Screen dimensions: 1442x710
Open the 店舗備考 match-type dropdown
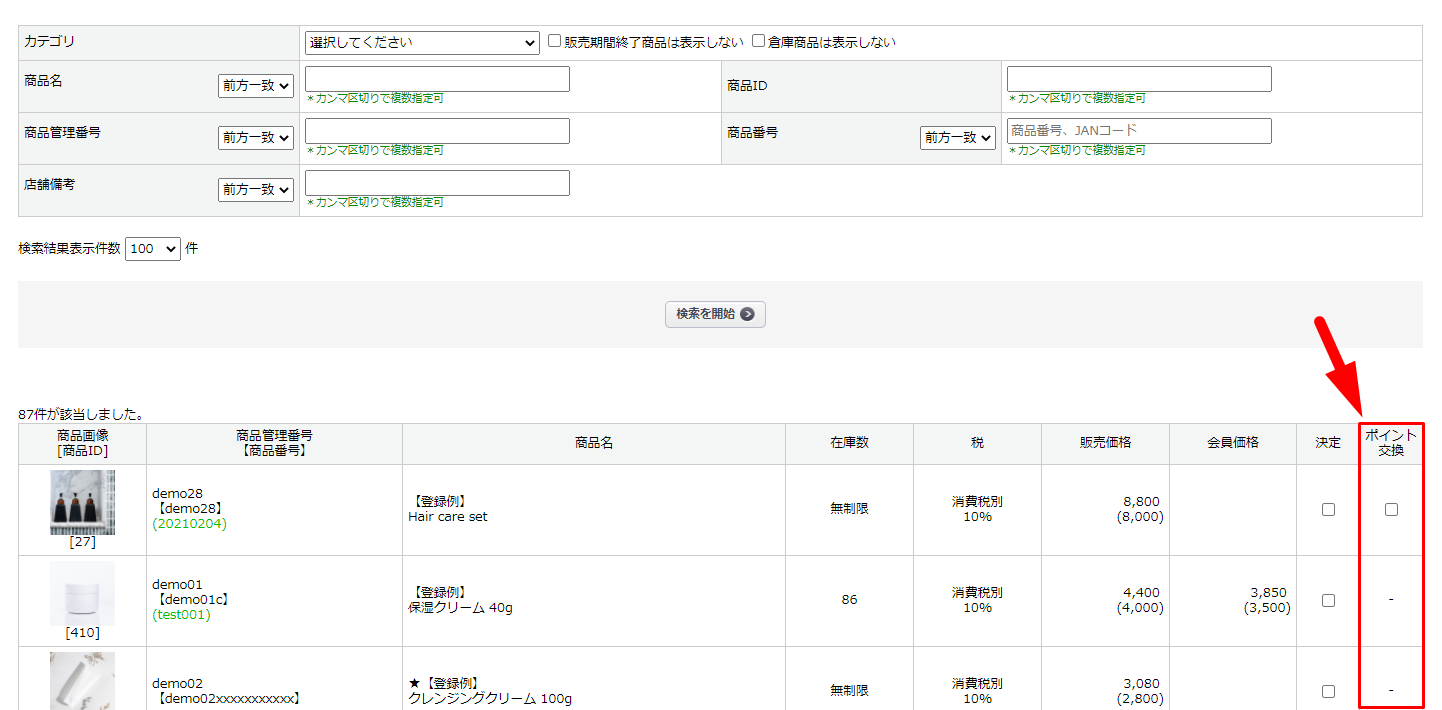pos(256,190)
